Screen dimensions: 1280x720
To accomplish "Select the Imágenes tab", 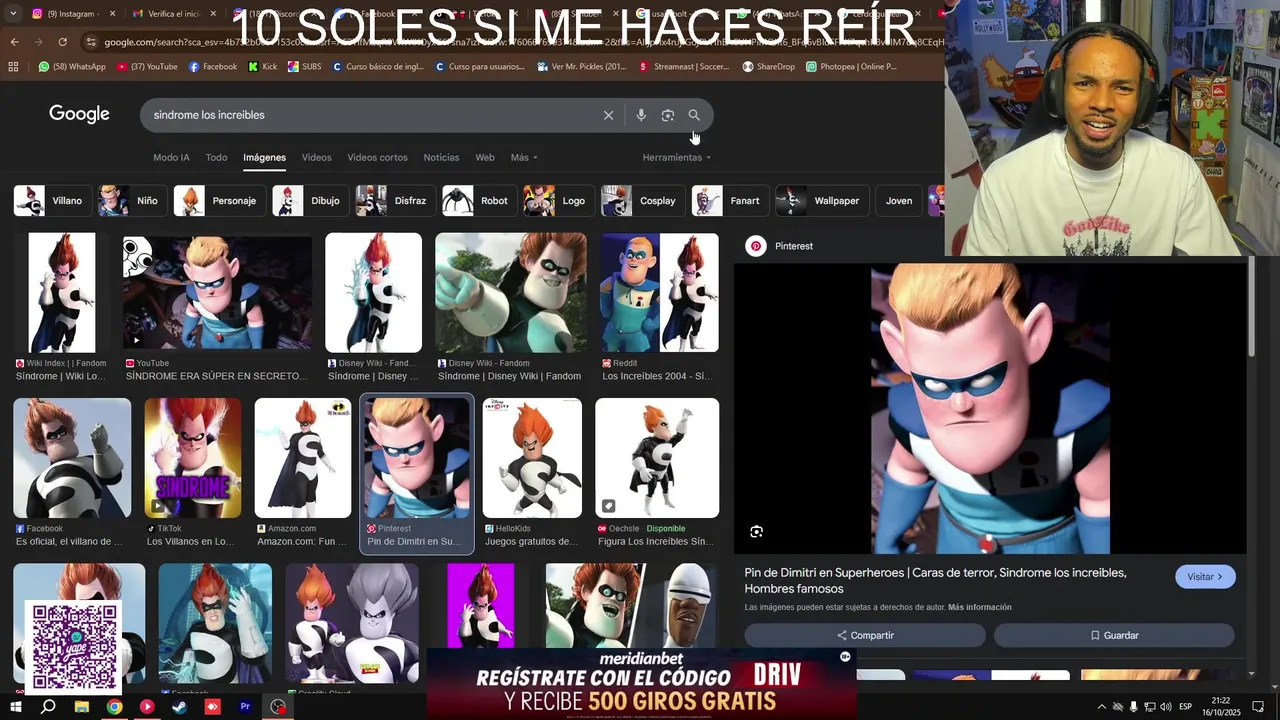I will coord(264,157).
